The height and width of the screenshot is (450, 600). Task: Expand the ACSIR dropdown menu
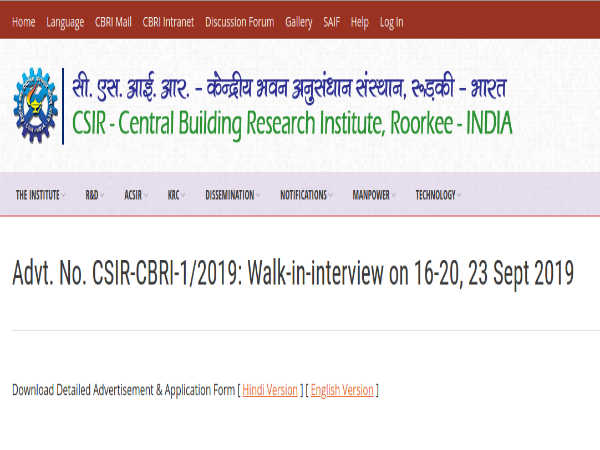click(x=136, y=195)
